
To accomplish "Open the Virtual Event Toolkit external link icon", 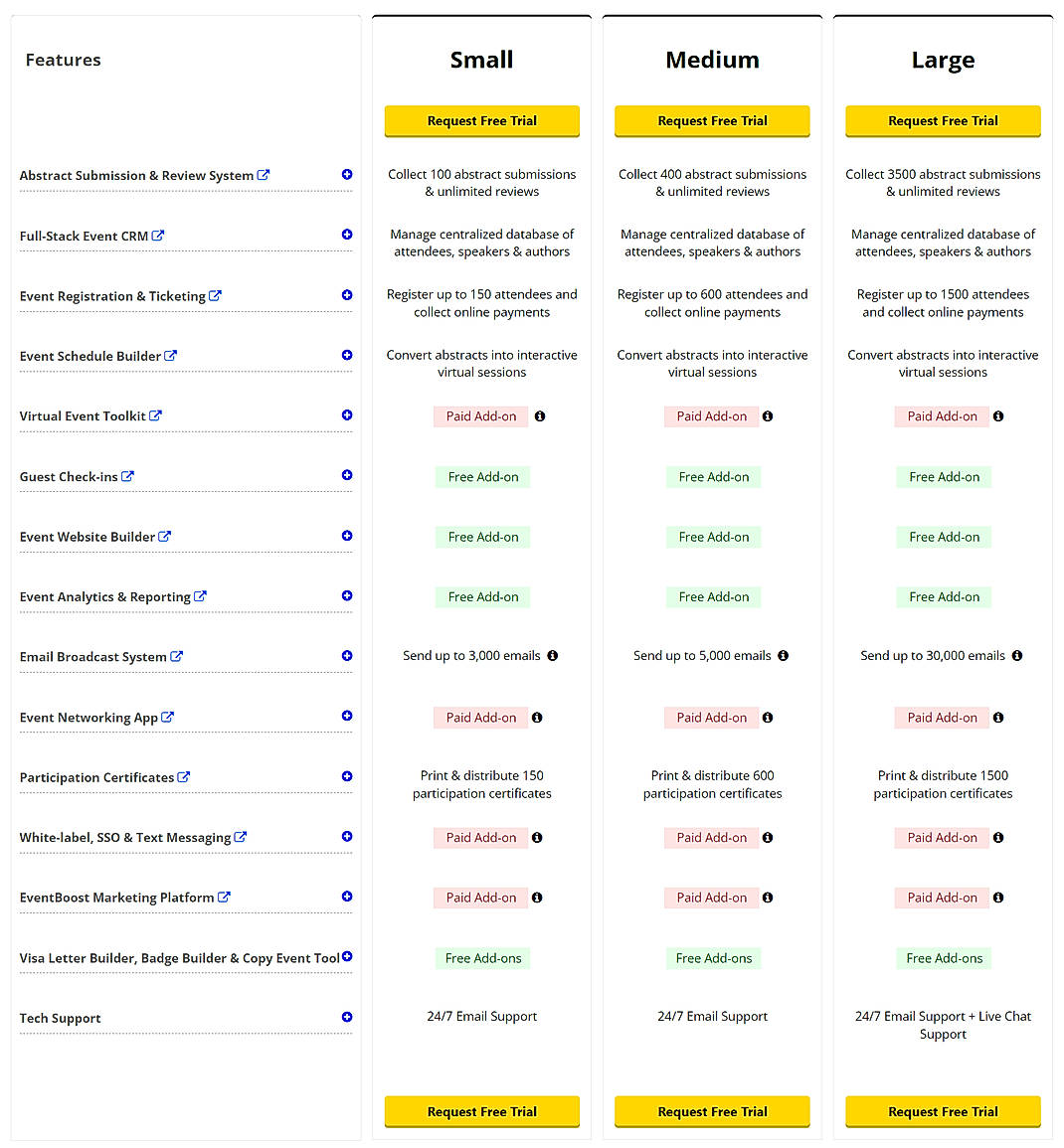I will point(157,415).
